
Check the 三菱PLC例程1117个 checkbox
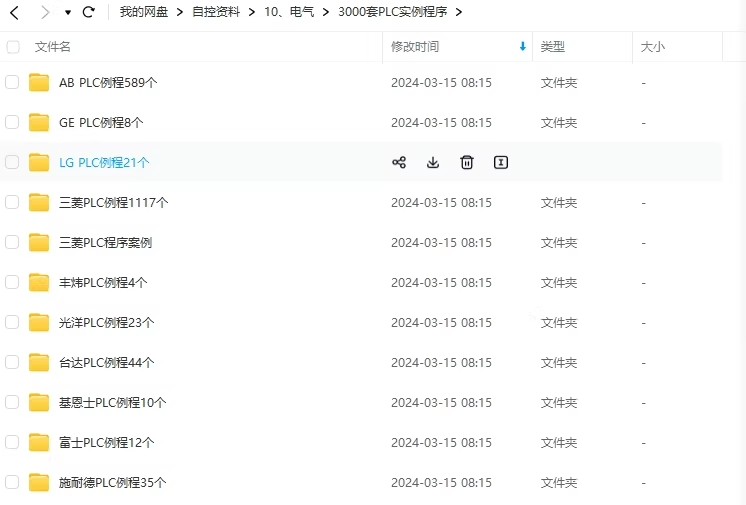point(12,202)
